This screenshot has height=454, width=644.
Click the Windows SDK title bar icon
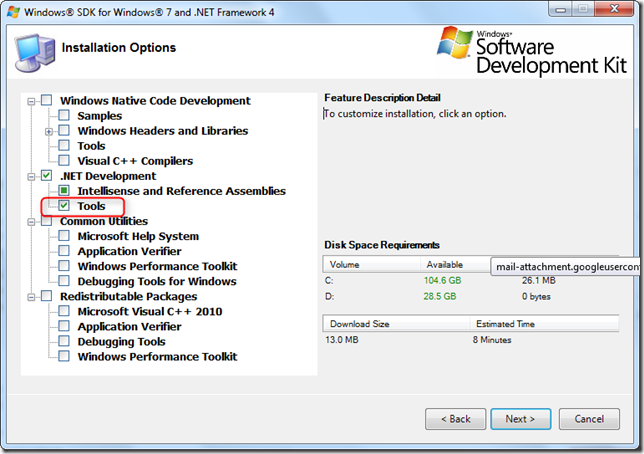(x=13, y=12)
